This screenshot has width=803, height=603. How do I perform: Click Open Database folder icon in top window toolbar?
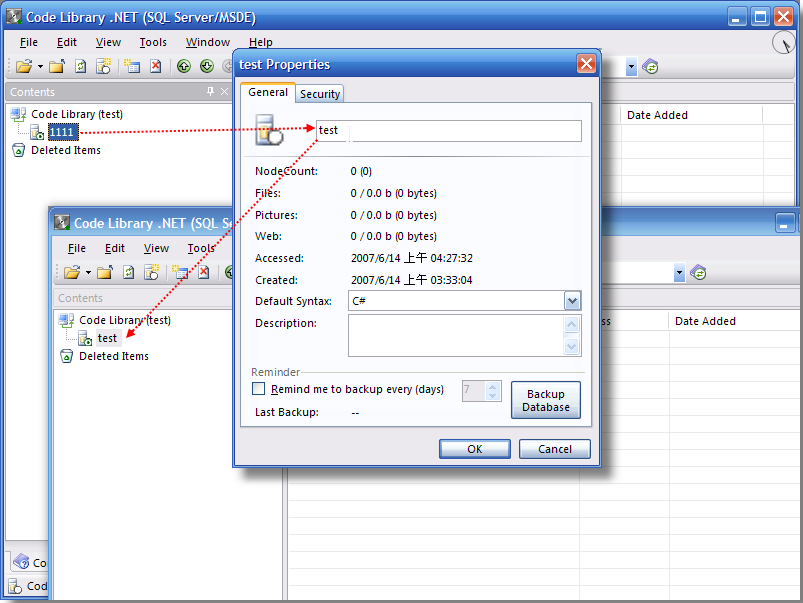24,66
